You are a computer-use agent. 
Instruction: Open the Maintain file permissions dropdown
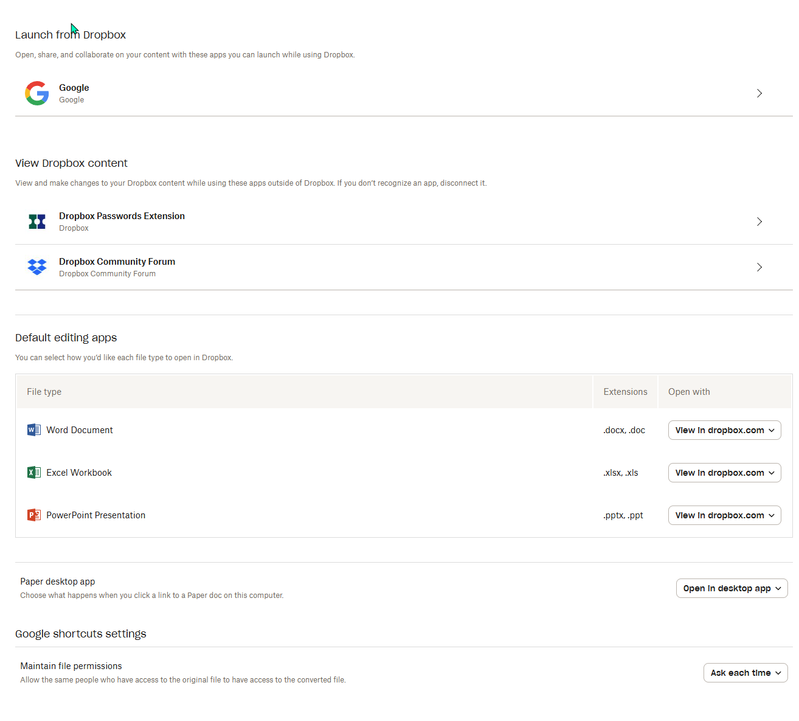tap(745, 673)
